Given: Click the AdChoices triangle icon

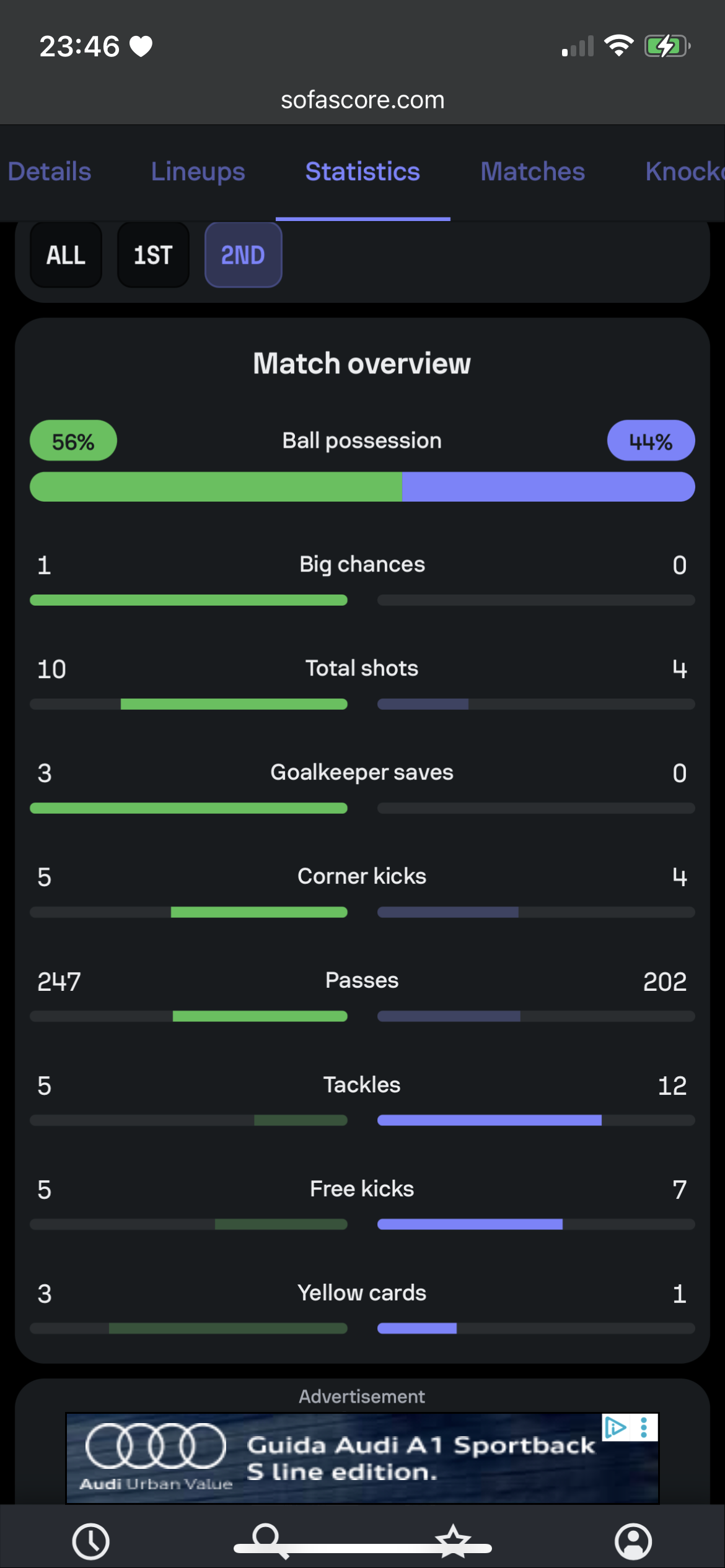Looking at the screenshot, I should [x=615, y=1427].
